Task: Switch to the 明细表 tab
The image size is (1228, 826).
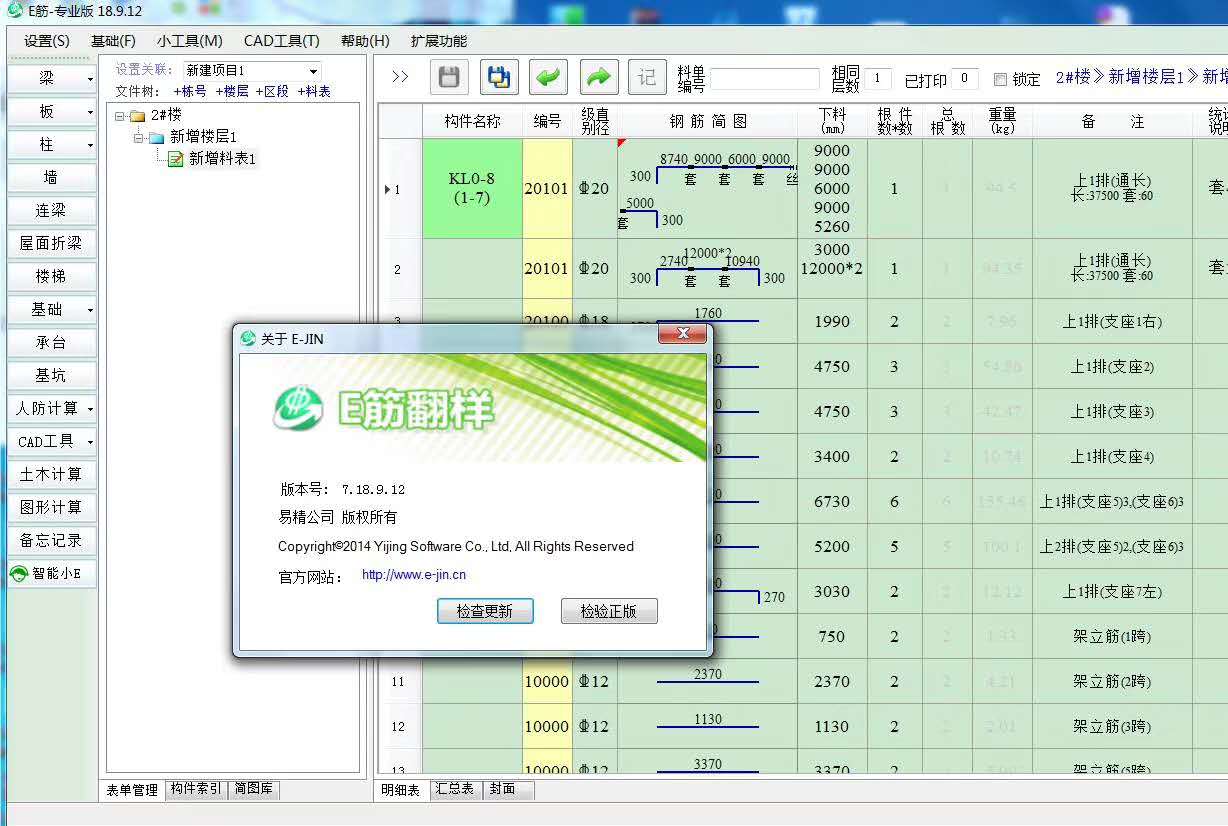Action: tap(403, 790)
